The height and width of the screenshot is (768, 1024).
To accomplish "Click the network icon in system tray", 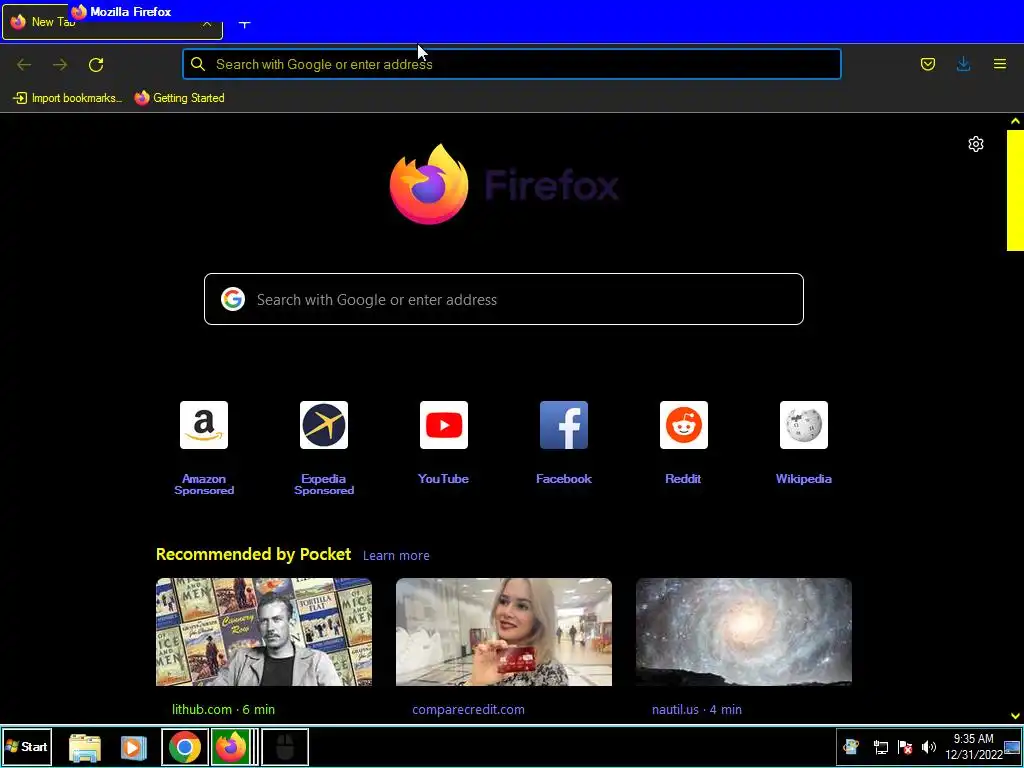I will 880,747.
